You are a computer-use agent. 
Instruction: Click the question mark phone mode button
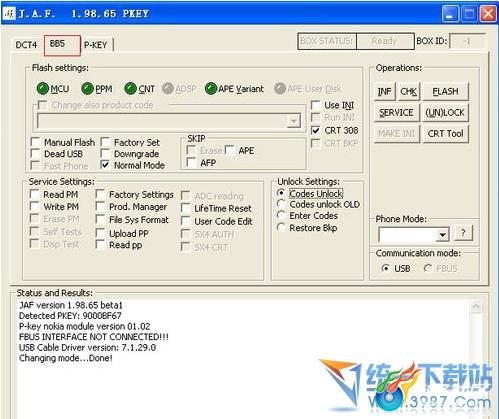[x=463, y=233]
